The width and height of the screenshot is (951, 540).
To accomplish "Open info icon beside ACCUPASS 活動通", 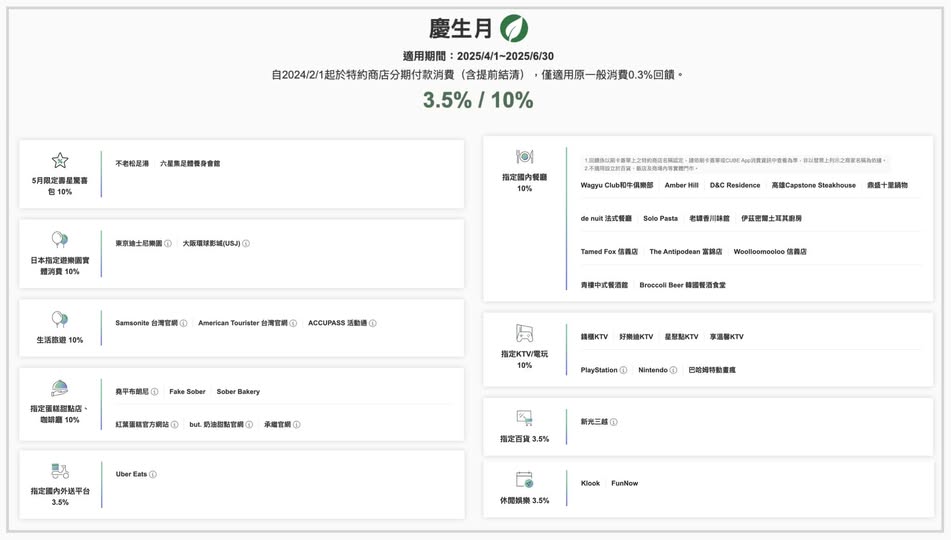I will pos(373,323).
